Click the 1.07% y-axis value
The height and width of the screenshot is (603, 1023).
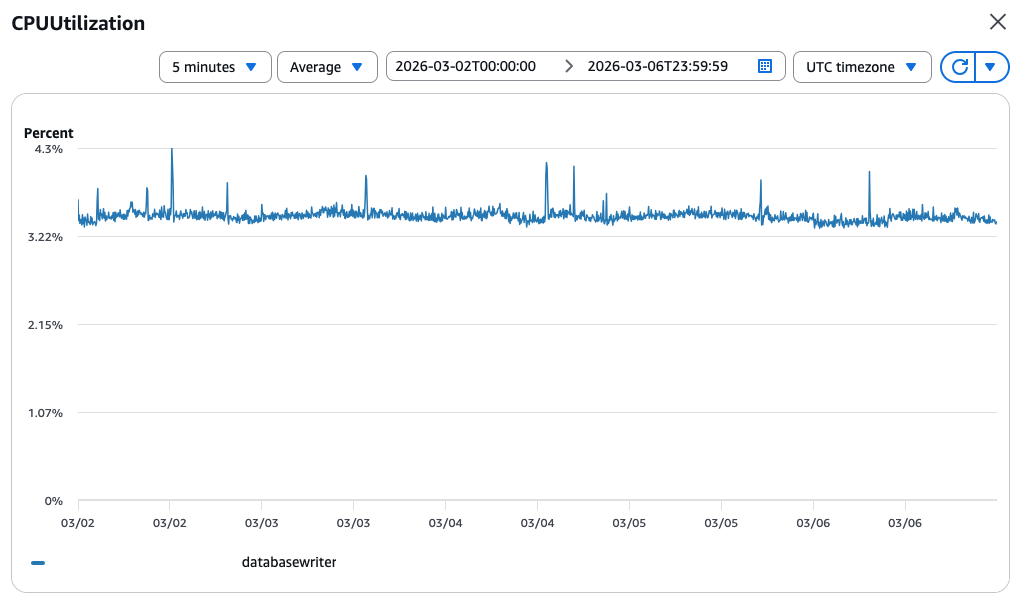click(45, 413)
